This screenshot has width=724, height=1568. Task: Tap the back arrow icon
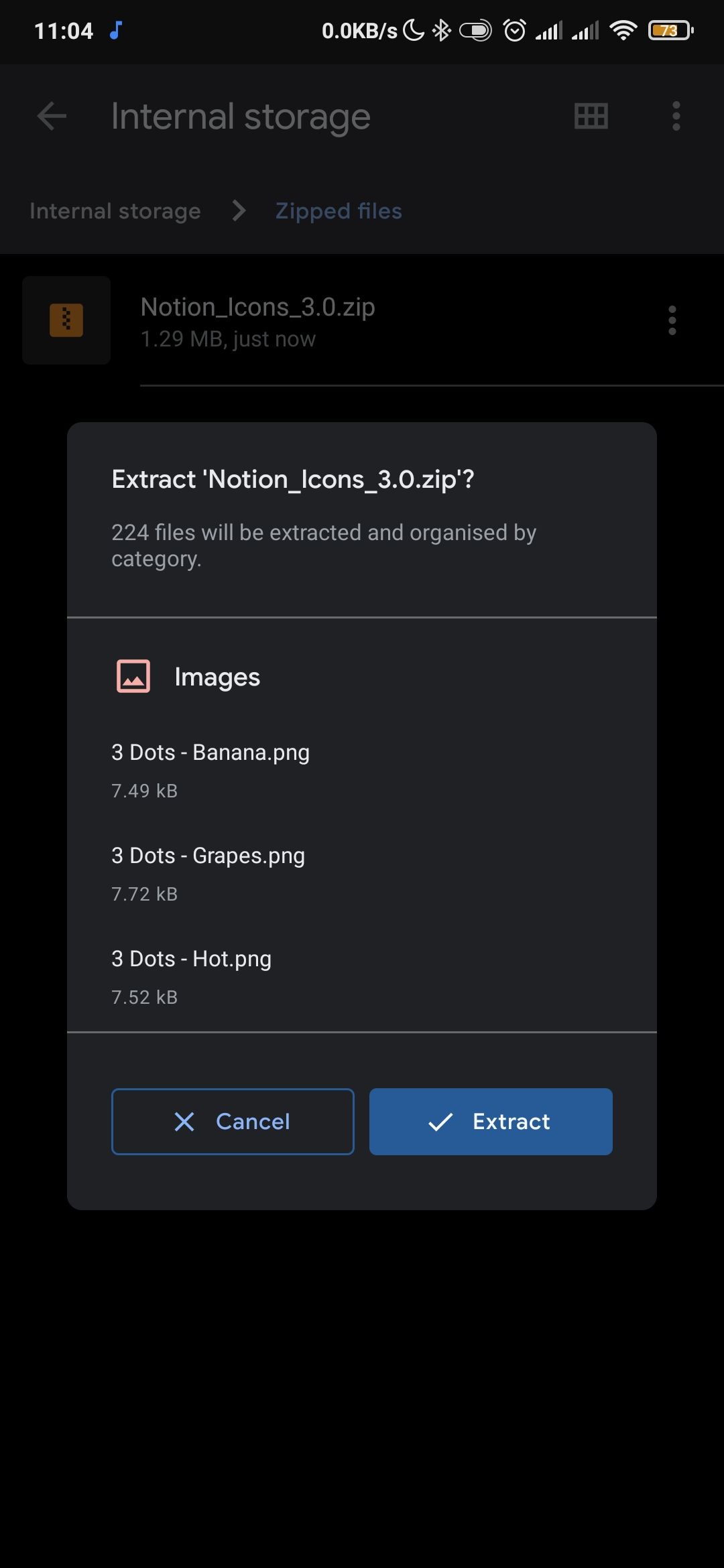coord(52,117)
